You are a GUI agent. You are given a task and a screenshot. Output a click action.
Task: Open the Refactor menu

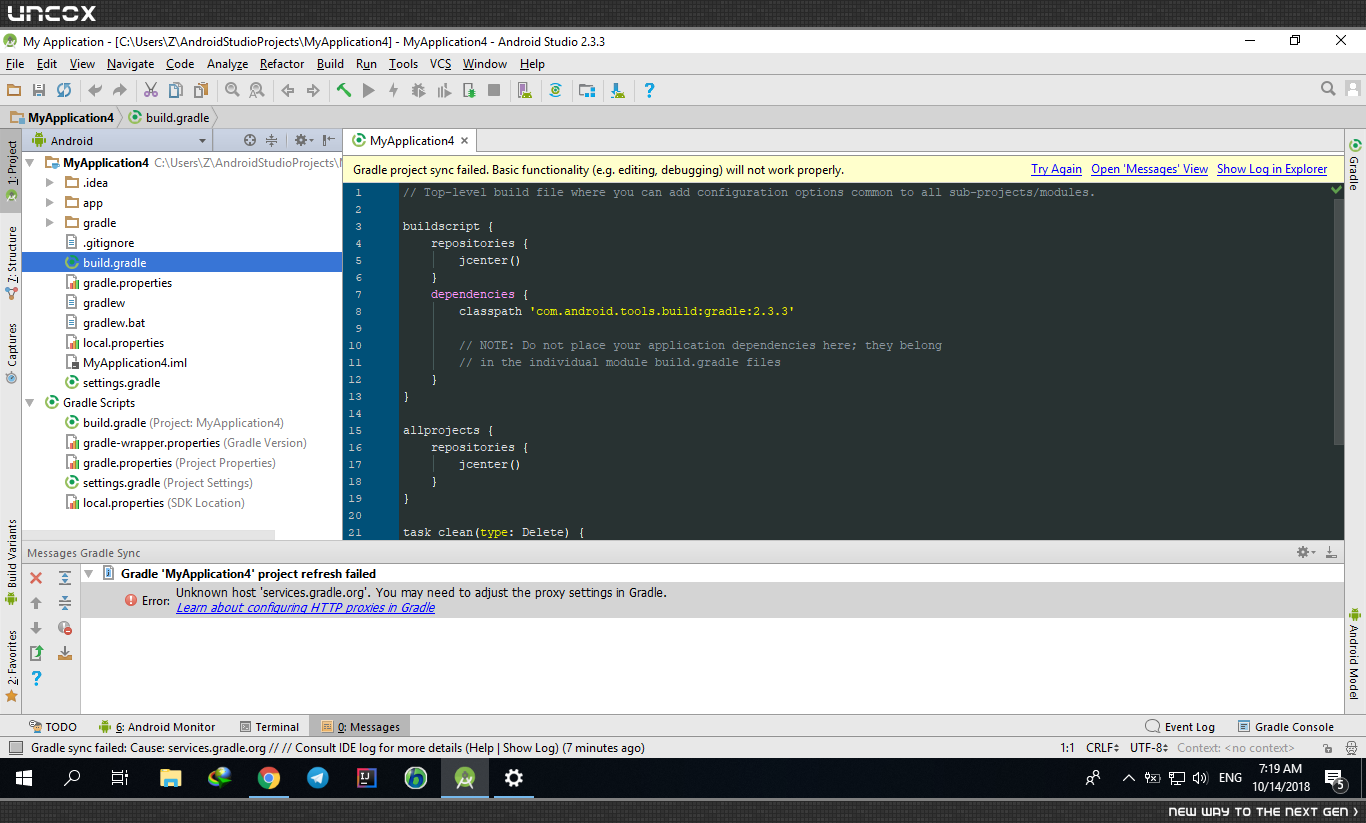[x=282, y=64]
